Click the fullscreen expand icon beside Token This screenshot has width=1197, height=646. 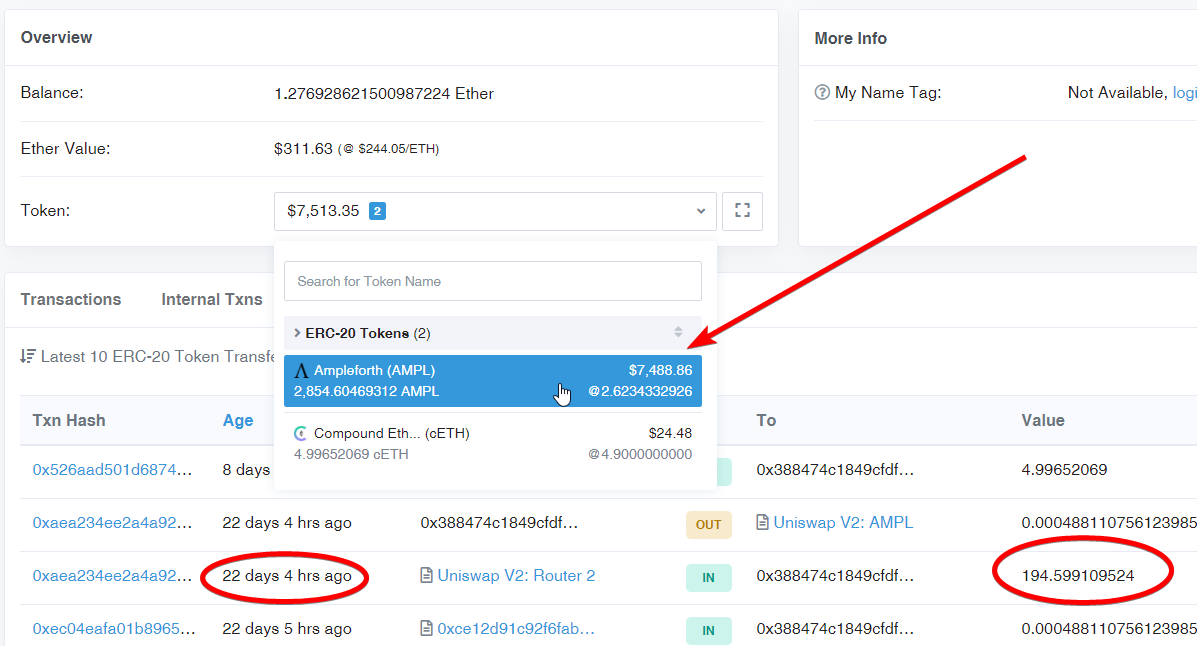pyautogui.click(x=742, y=211)
